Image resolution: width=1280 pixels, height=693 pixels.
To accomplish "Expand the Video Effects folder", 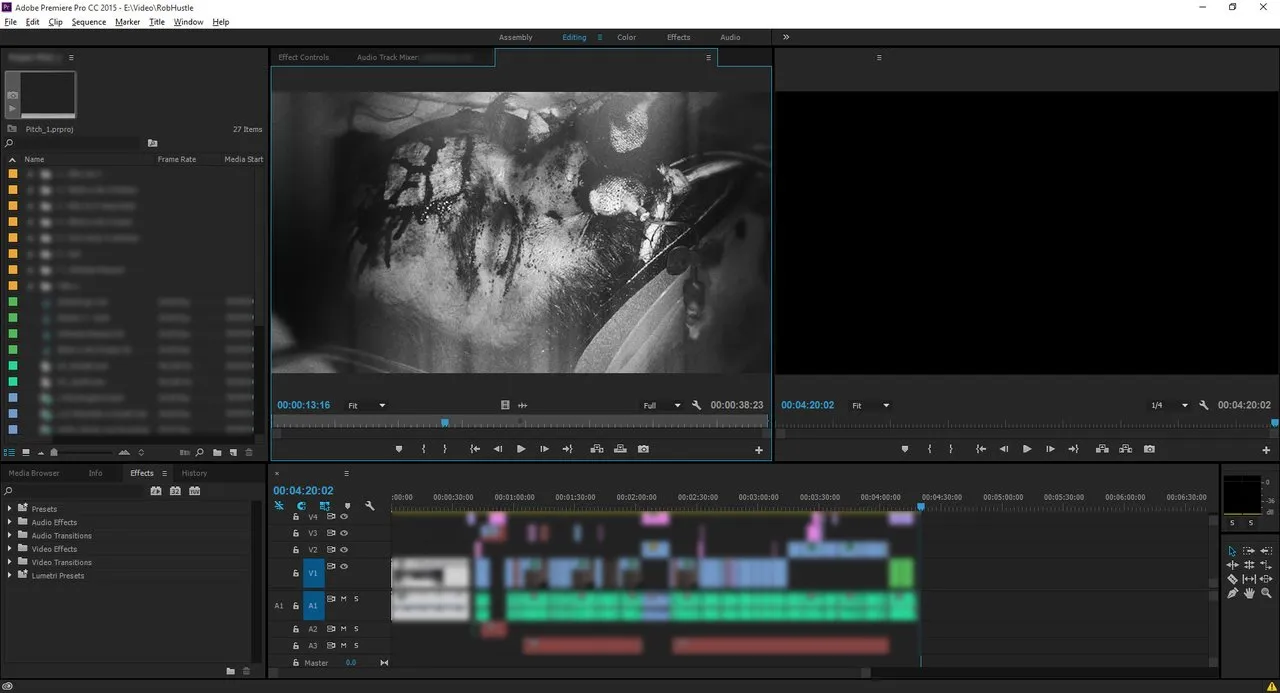I will [10, 549].
